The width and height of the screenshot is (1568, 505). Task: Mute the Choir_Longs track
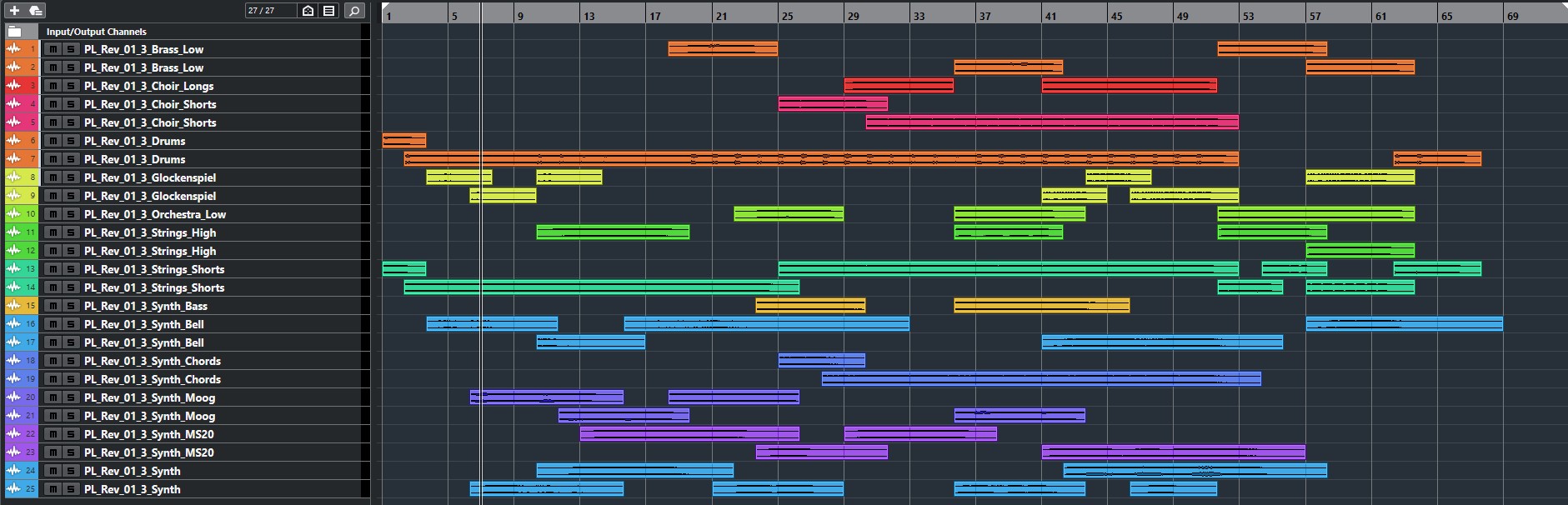53,86
